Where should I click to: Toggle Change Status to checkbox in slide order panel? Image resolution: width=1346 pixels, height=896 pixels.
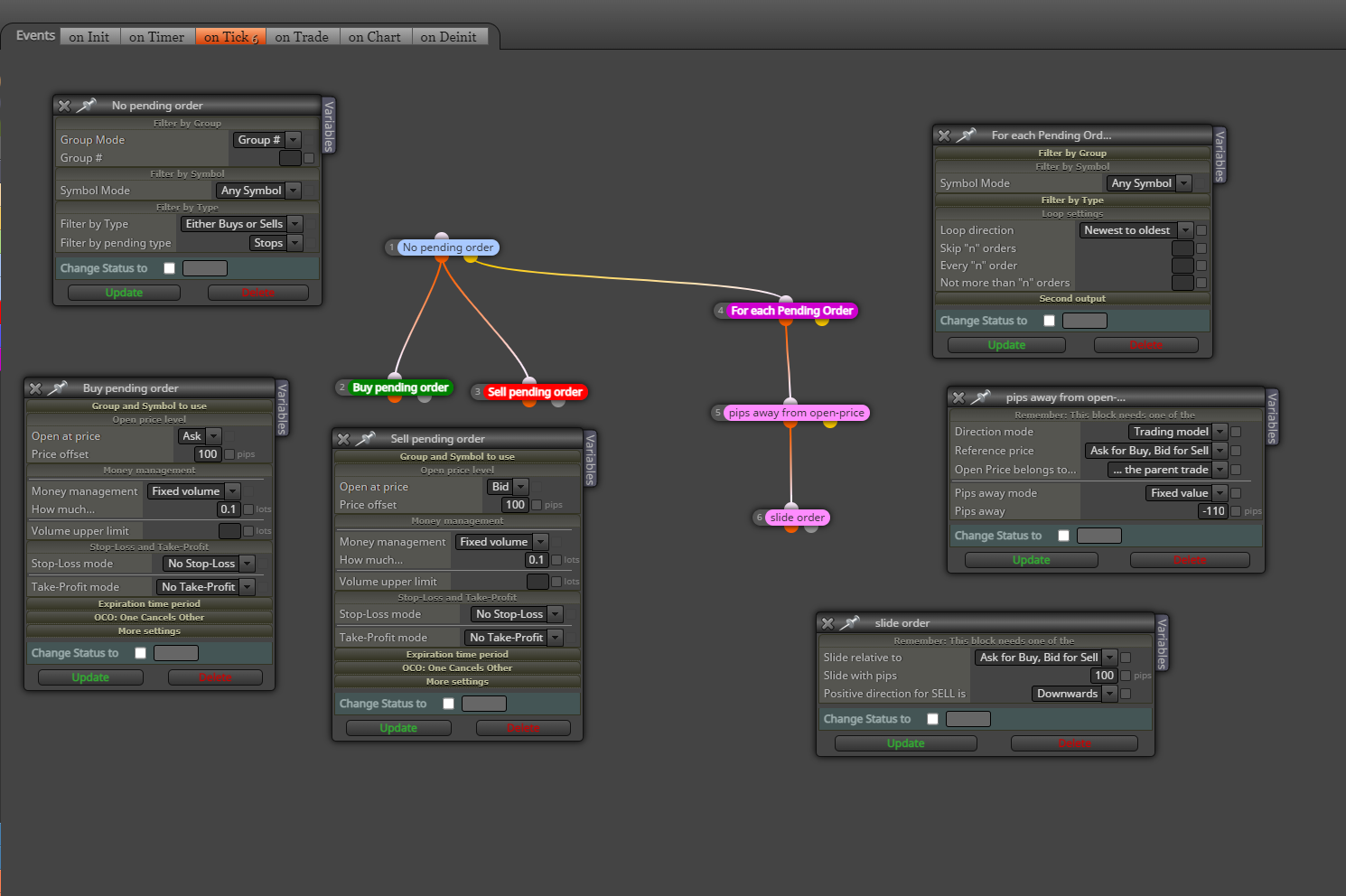933,719
